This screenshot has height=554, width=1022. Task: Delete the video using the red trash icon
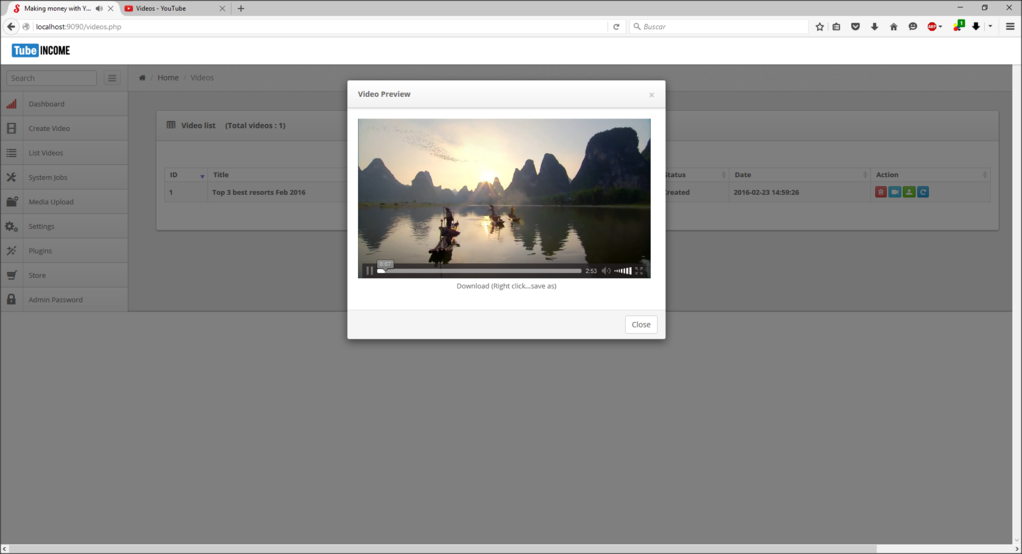point(881,192)
